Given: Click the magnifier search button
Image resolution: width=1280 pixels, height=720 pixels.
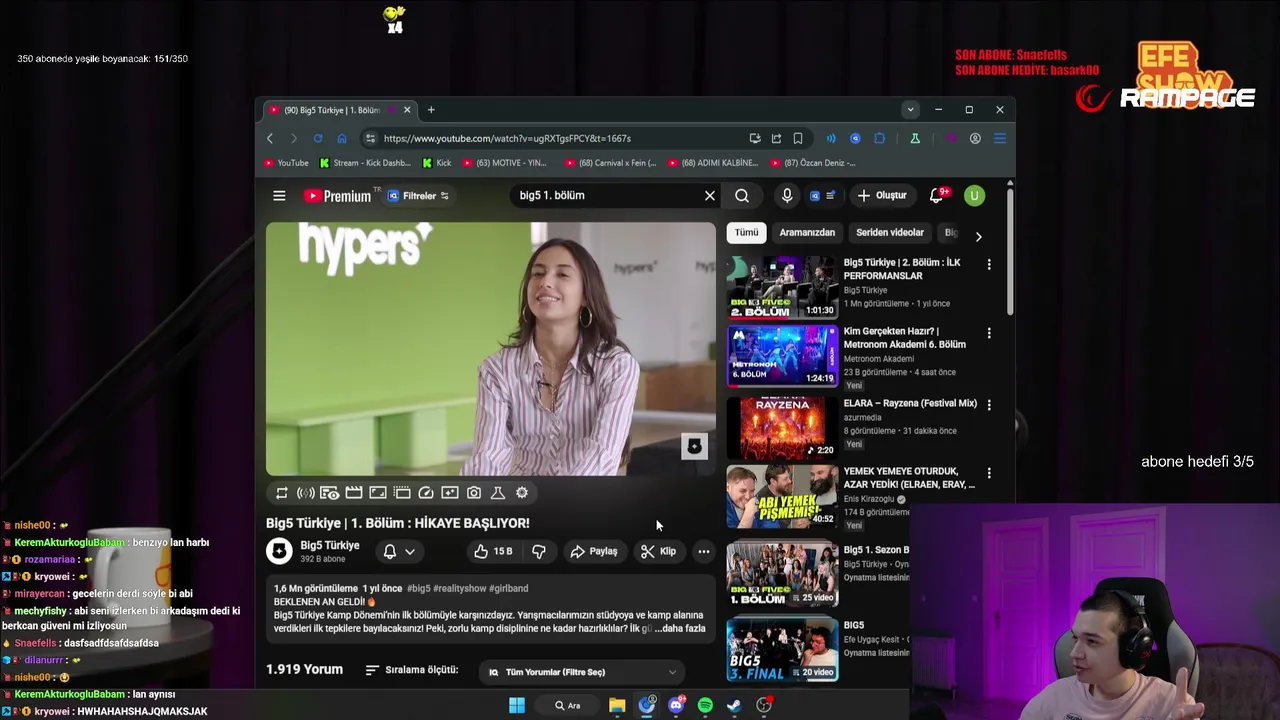Looking at the screenshot, I should point(742,196).
